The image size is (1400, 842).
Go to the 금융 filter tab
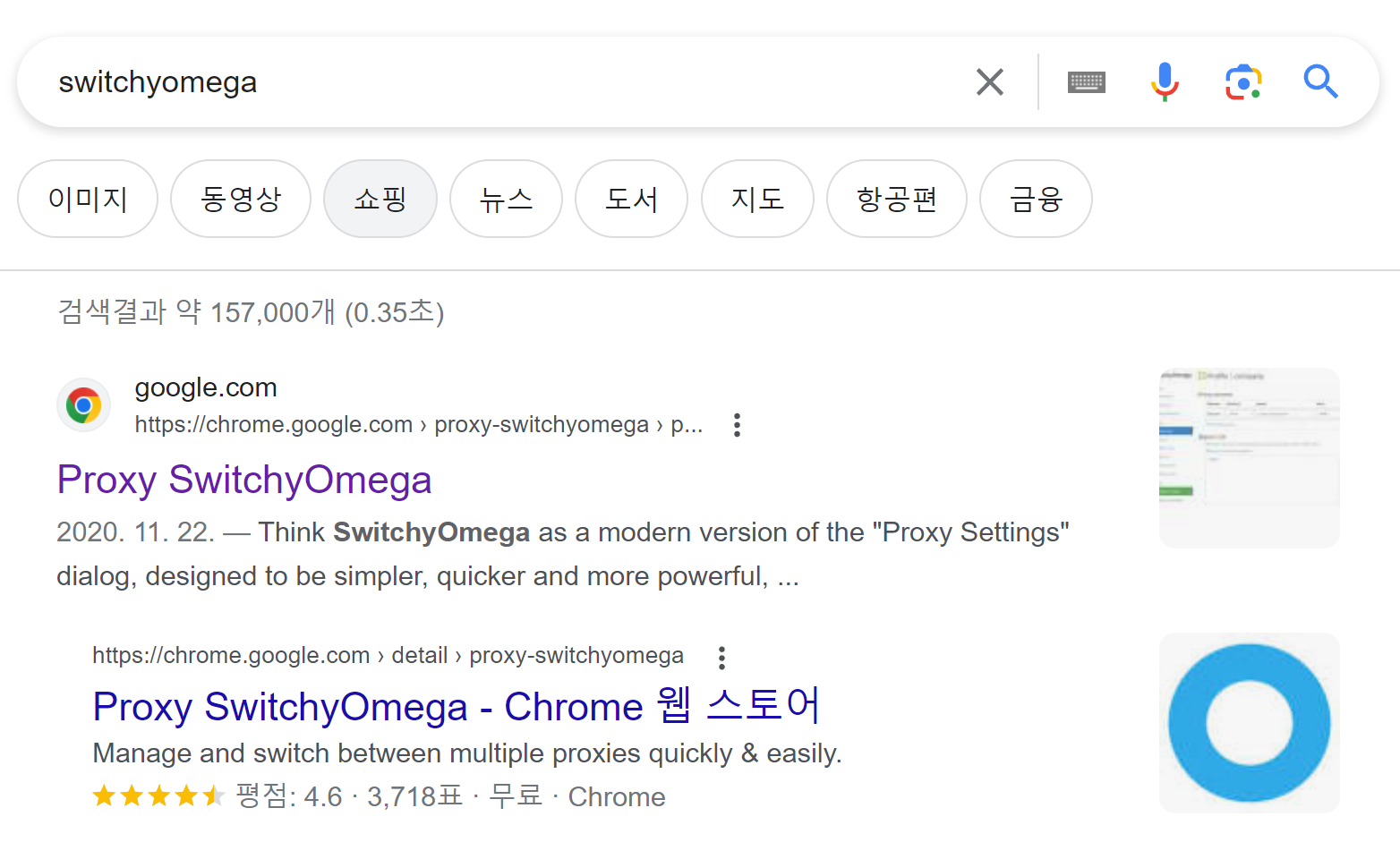coord(1036,199)
